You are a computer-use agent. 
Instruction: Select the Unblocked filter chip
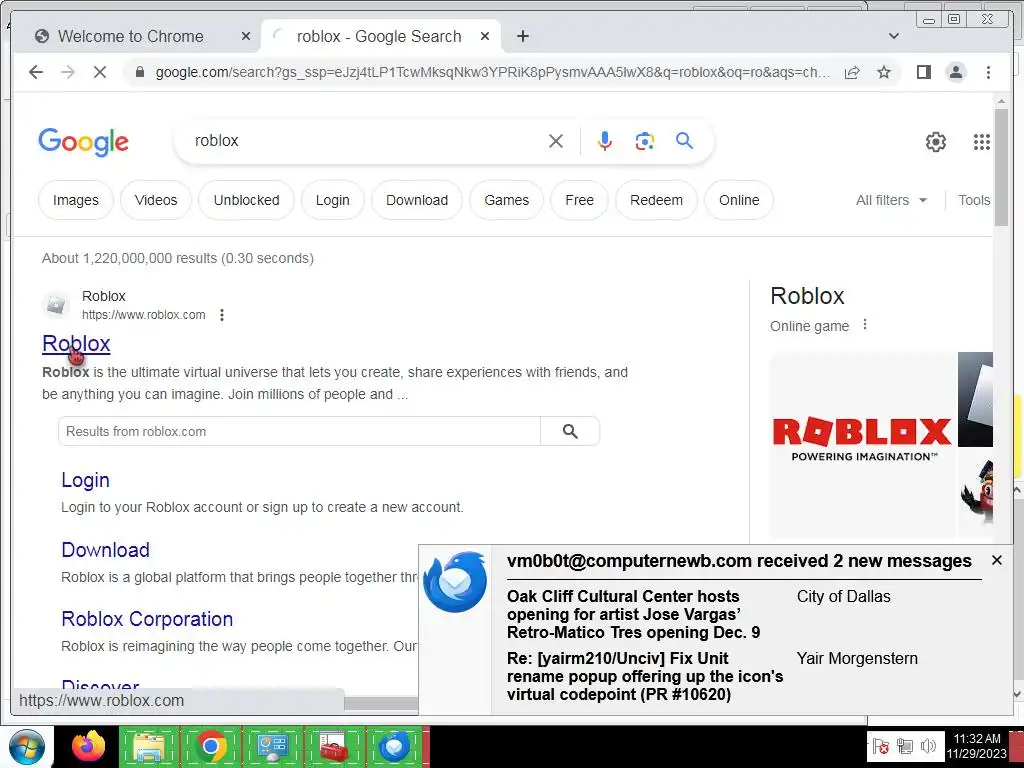coord(246,200)
